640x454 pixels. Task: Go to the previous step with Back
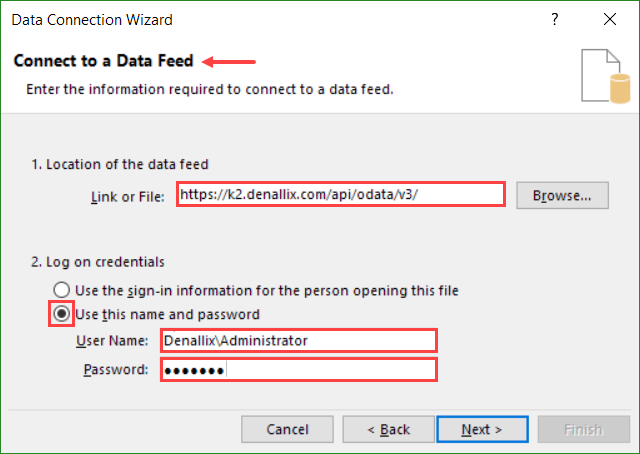coord(389,429)
